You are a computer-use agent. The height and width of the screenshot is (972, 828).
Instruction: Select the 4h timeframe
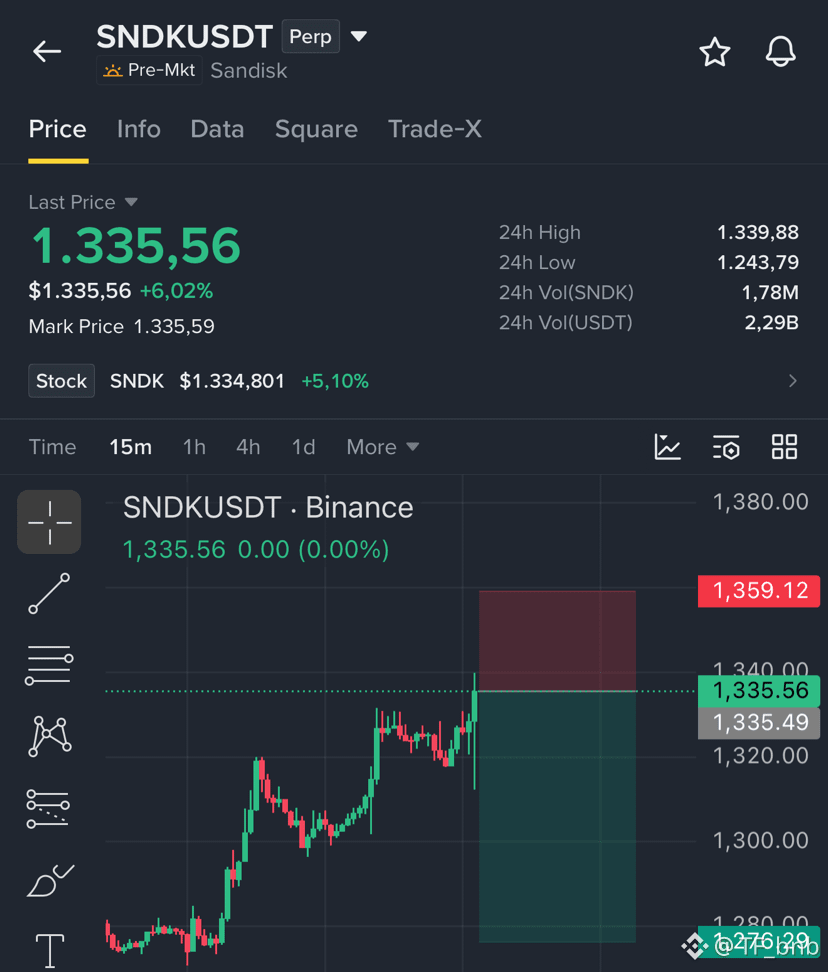pos(248,447)
